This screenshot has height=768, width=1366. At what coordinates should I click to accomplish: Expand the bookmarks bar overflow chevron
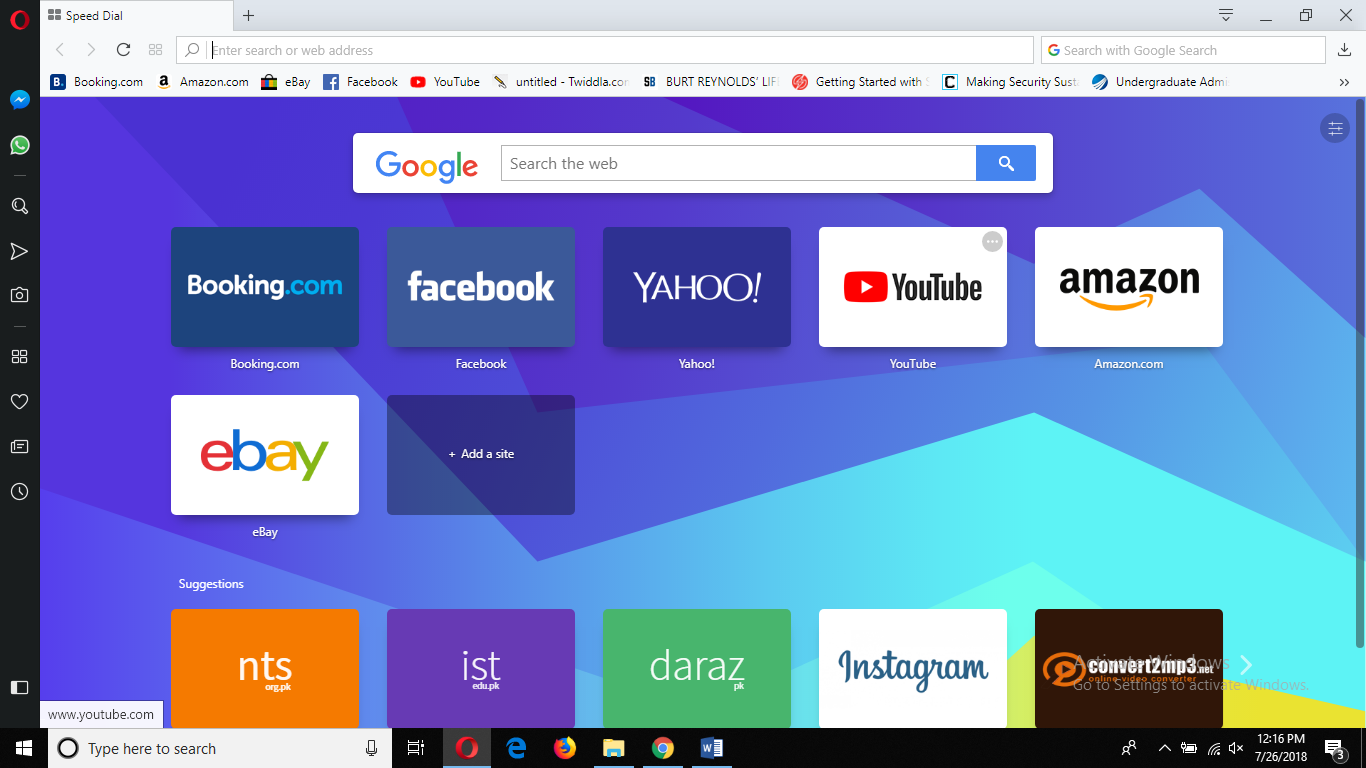coord(1345,82)
